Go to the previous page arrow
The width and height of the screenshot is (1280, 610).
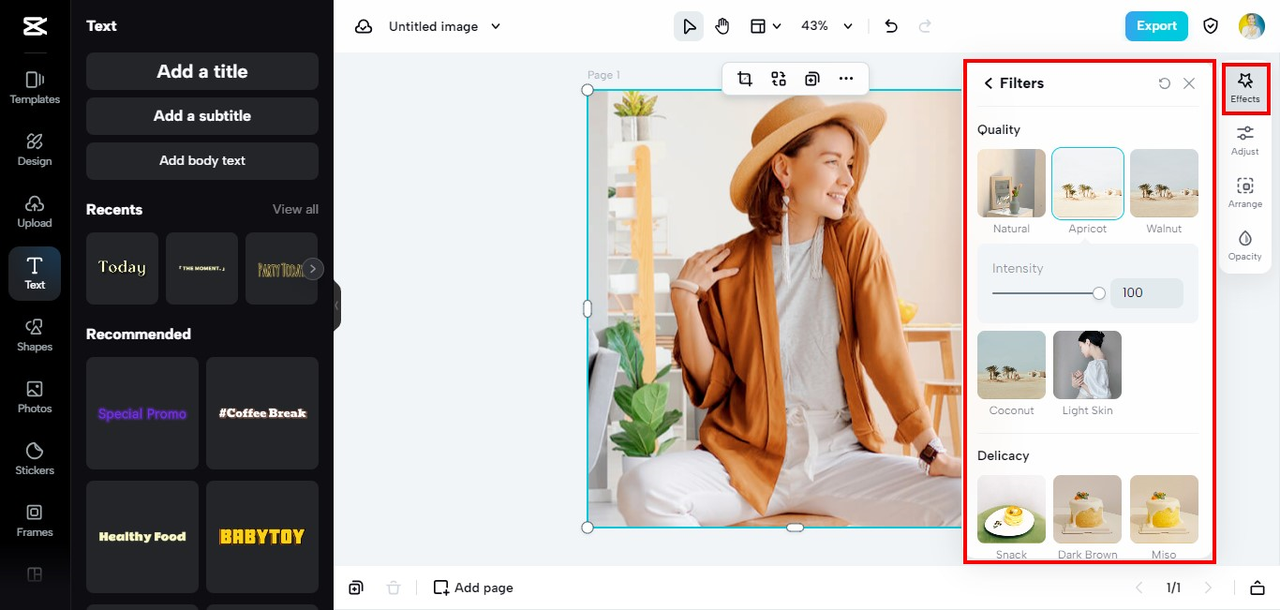click(x=1138, y=588)
